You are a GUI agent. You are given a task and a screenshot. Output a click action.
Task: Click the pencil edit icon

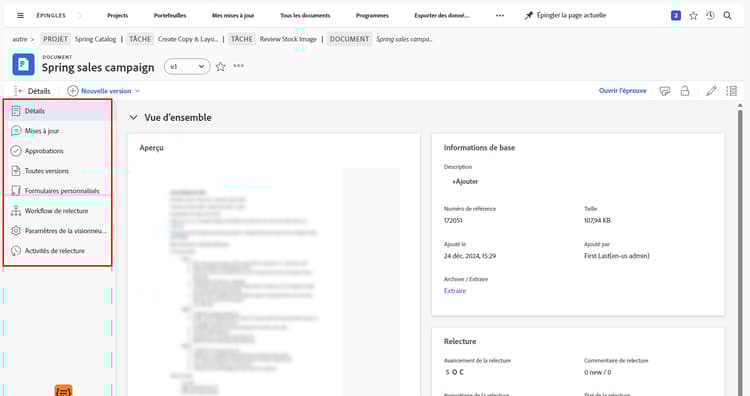coord(711,91)
